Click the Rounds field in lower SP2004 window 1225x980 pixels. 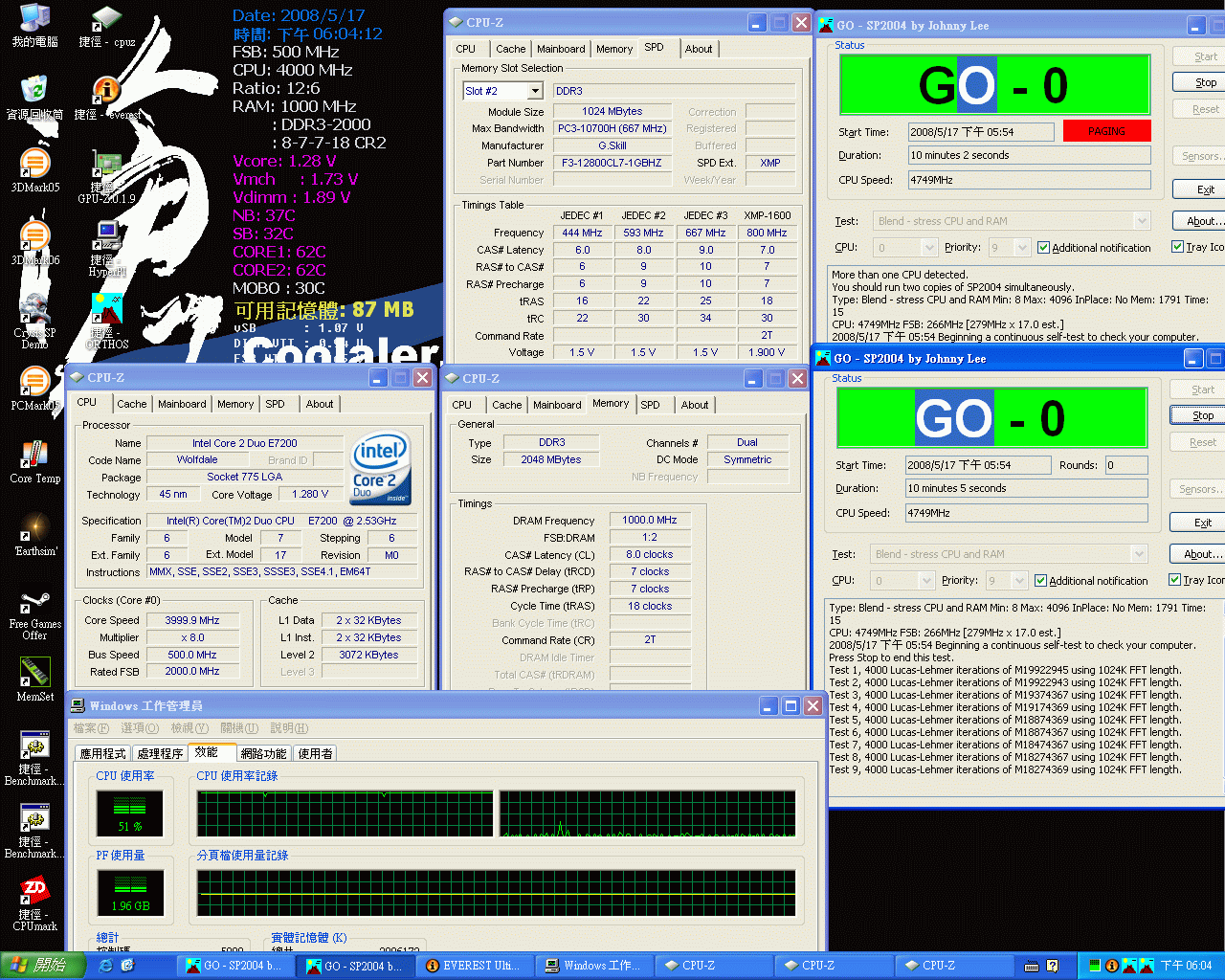(x=1126, y=465)
